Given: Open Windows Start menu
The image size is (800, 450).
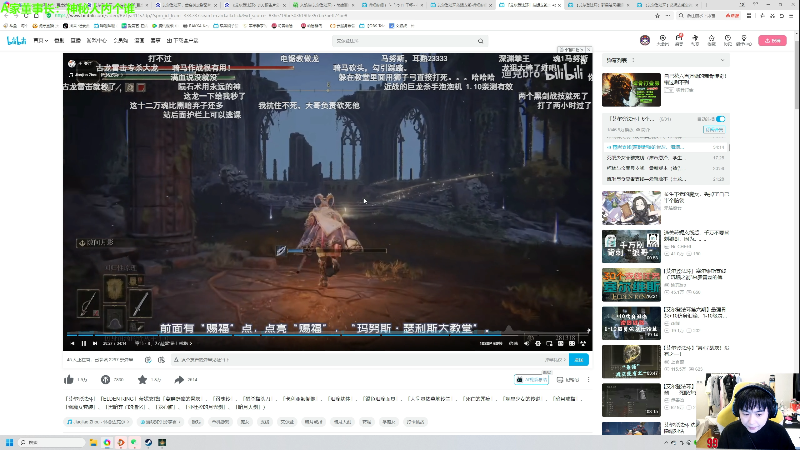Looking at the screenshot, I should click(9, 442).
